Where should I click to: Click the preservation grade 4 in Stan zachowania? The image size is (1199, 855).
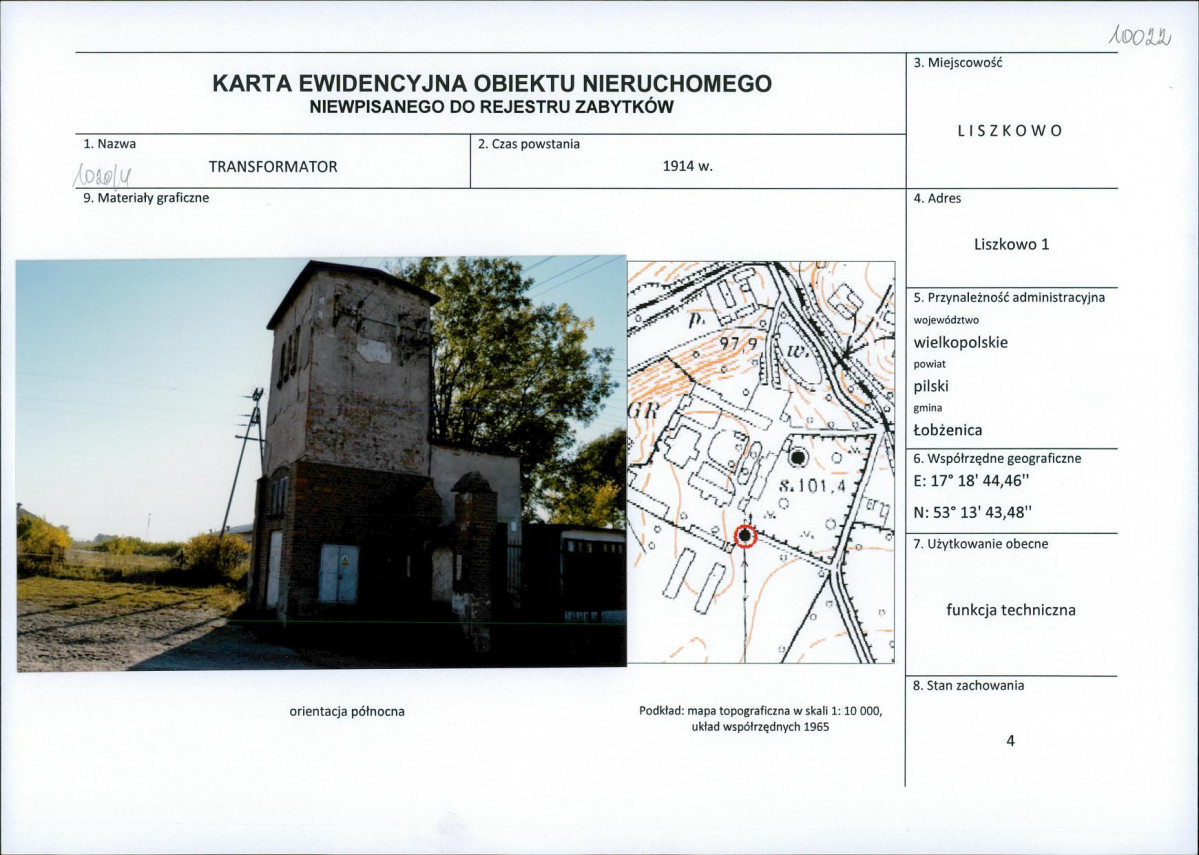pyautogui.click(x=1010, y=740)
